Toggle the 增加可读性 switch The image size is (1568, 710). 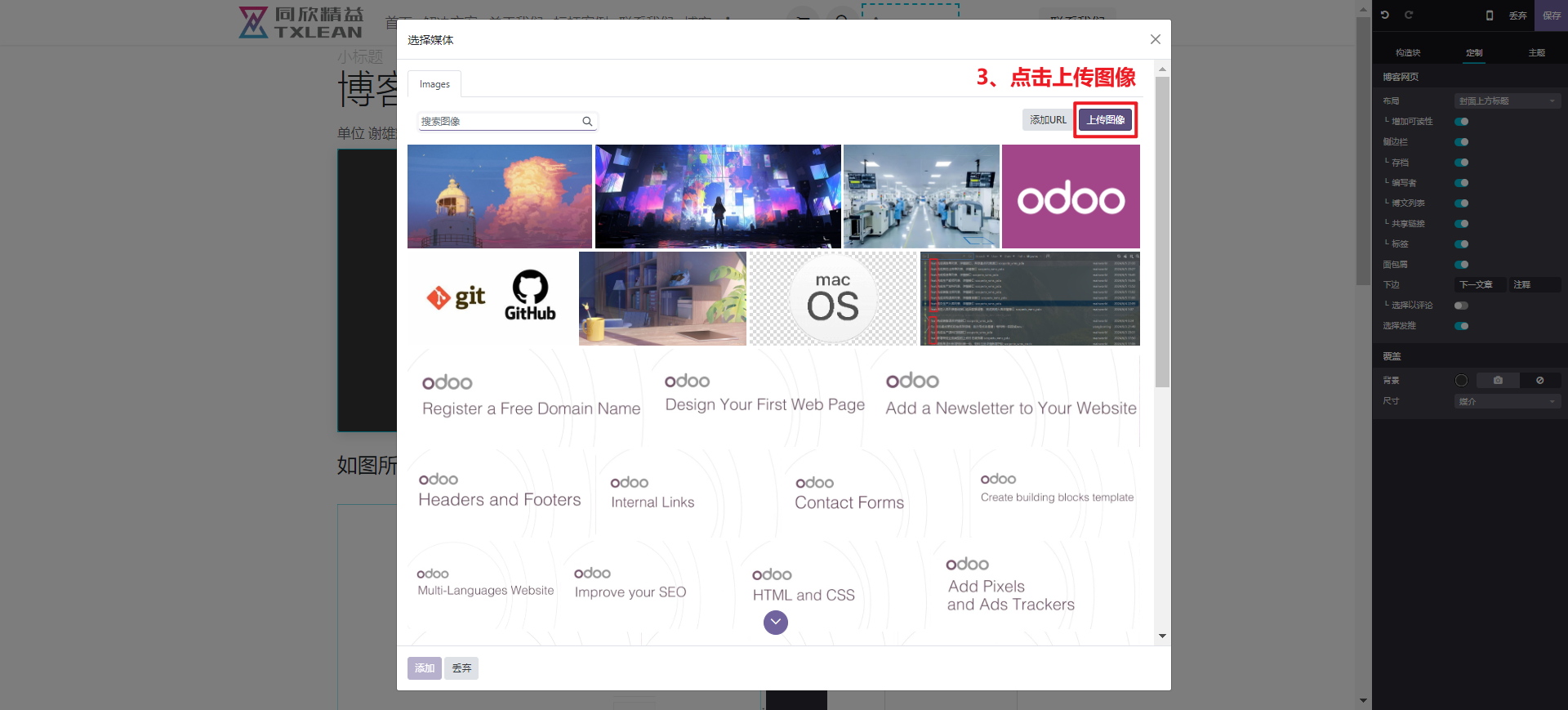click(1462, 122)
